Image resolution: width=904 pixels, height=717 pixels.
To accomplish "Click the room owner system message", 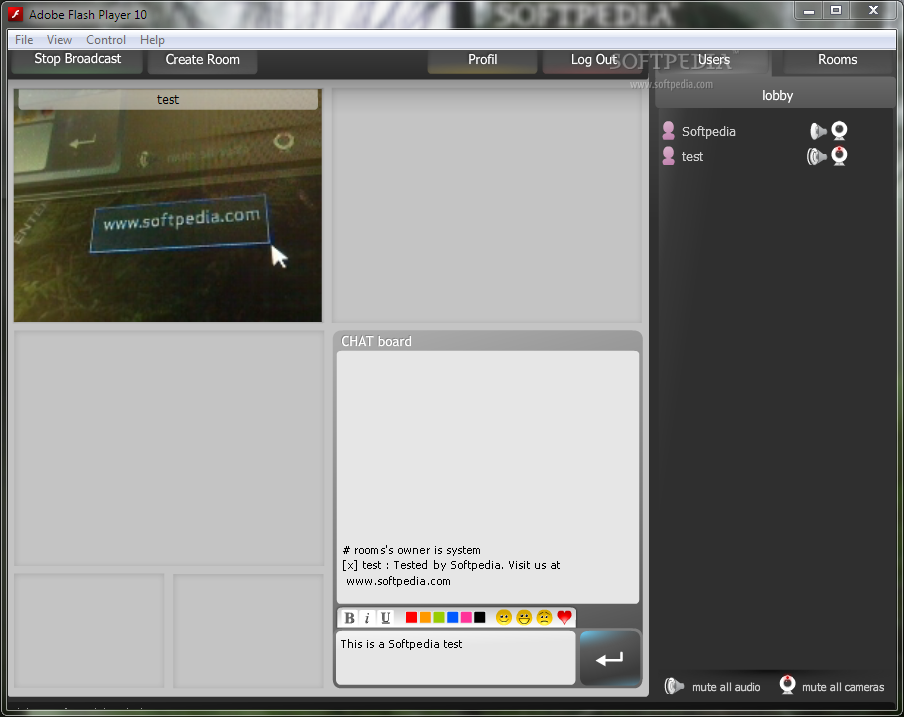I will 412,550.
